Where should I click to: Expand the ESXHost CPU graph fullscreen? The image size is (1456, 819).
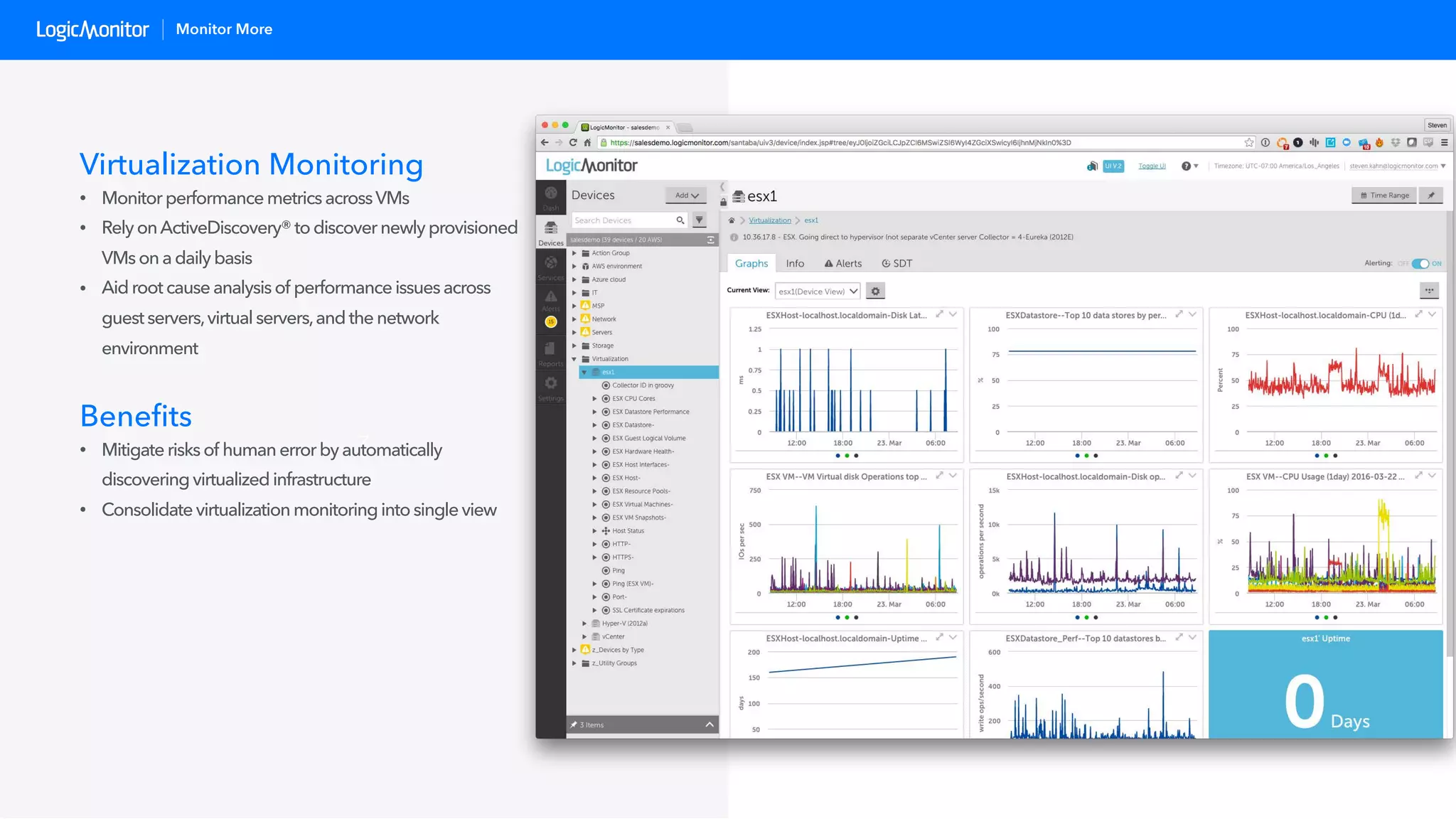[x=1419, y=314]
